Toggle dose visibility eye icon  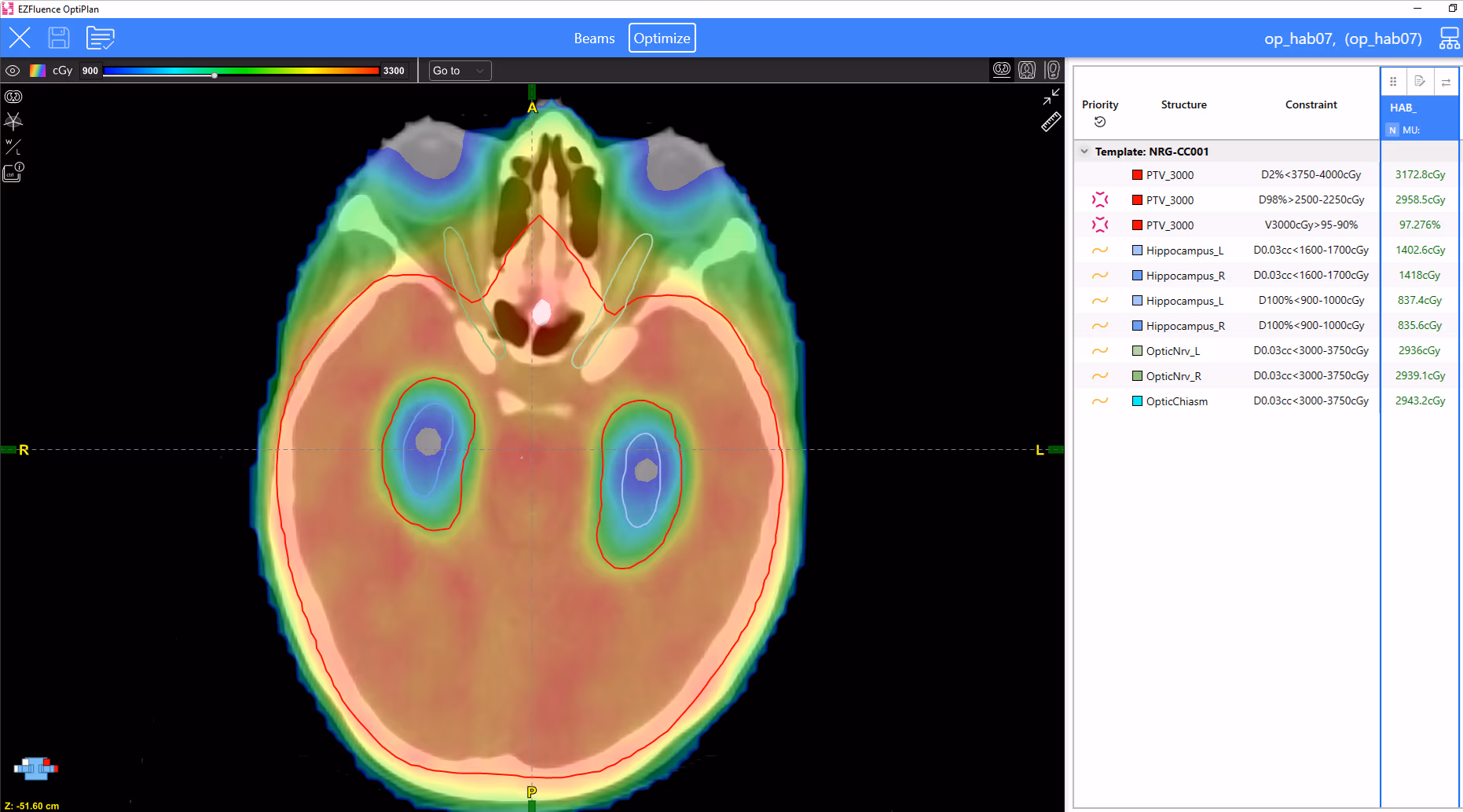tap(13, 71)
